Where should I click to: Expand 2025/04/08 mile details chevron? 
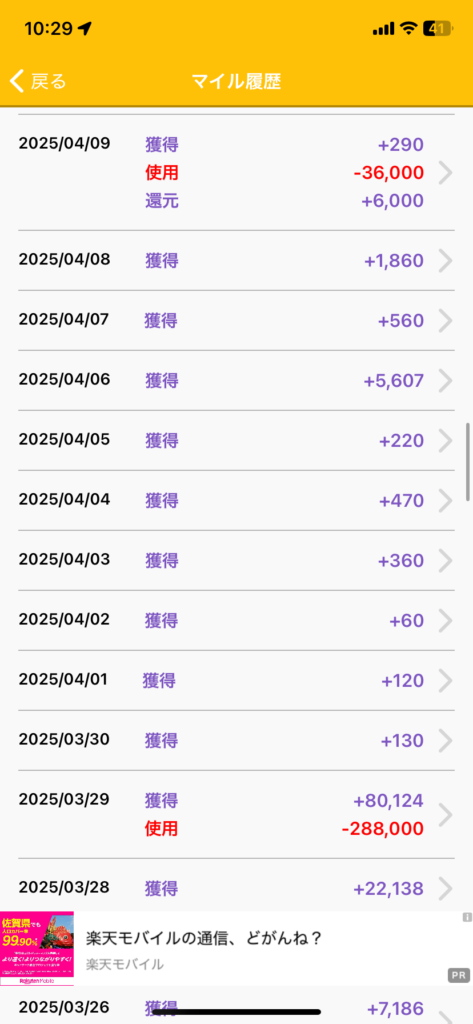point(446,261)
